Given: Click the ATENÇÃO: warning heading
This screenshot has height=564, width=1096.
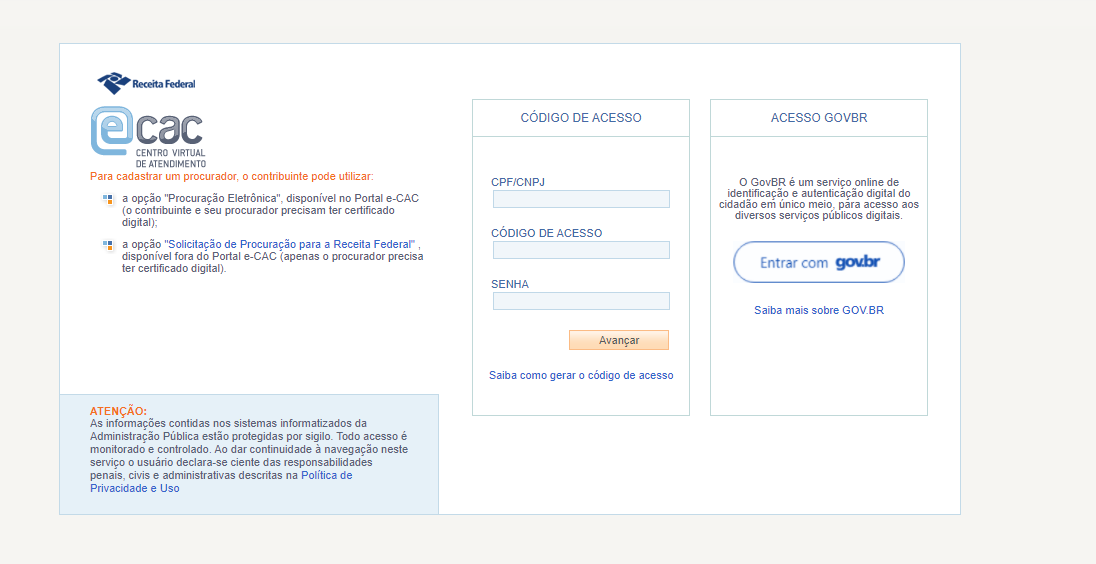Looking at the screenshot, I should (x=118, y=411).
